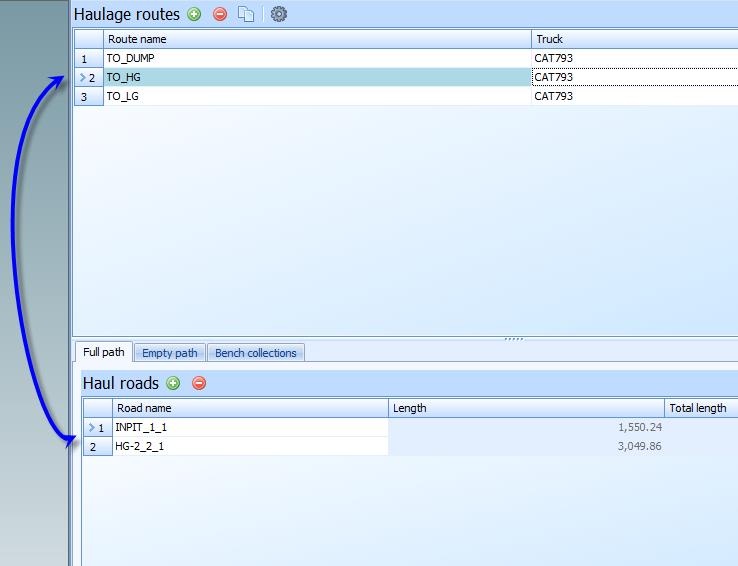Click the Road name column header
The width and height of the screenshot is (738, 566).
250,408
